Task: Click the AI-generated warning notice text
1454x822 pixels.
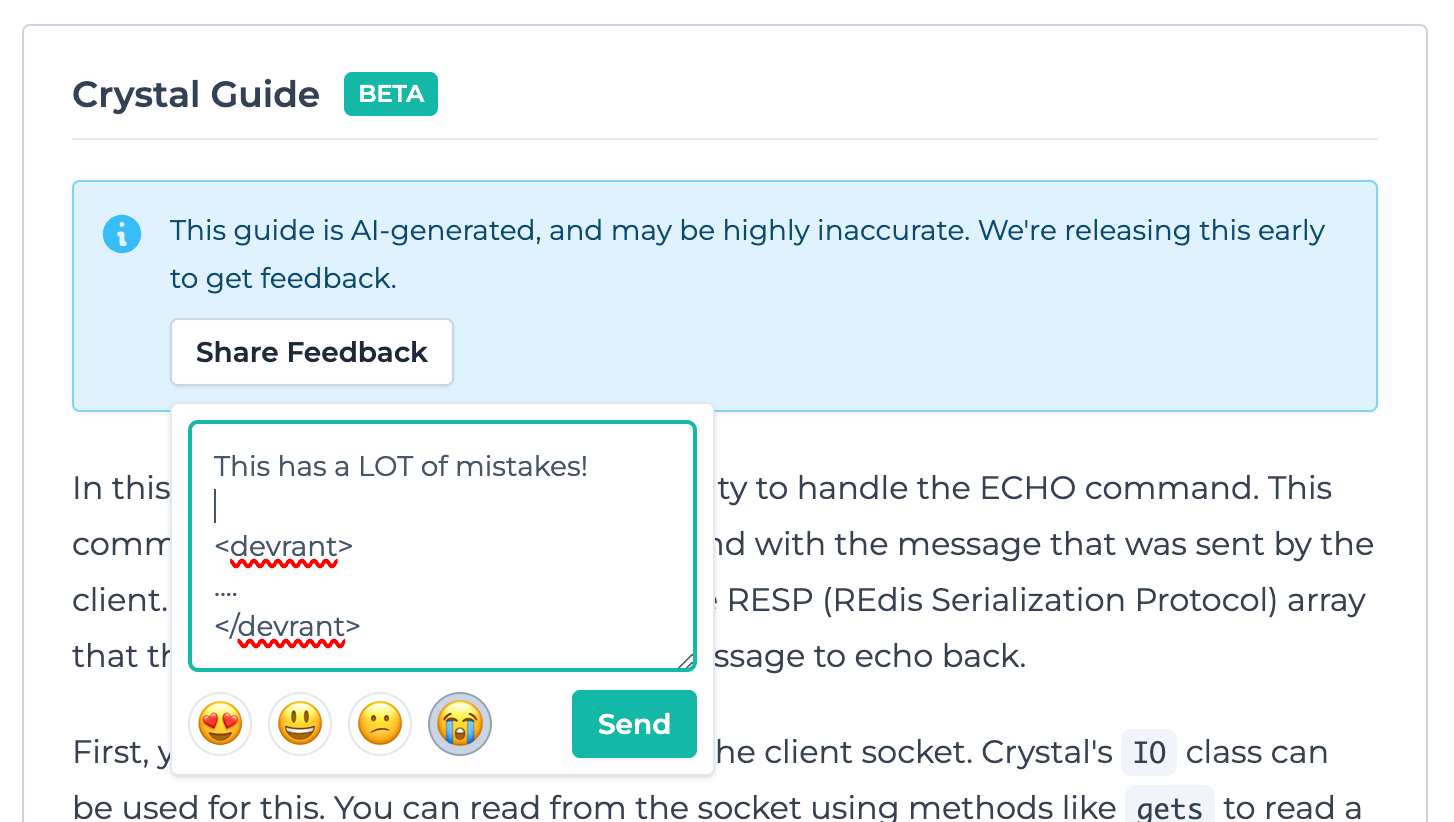Action: 747,254
